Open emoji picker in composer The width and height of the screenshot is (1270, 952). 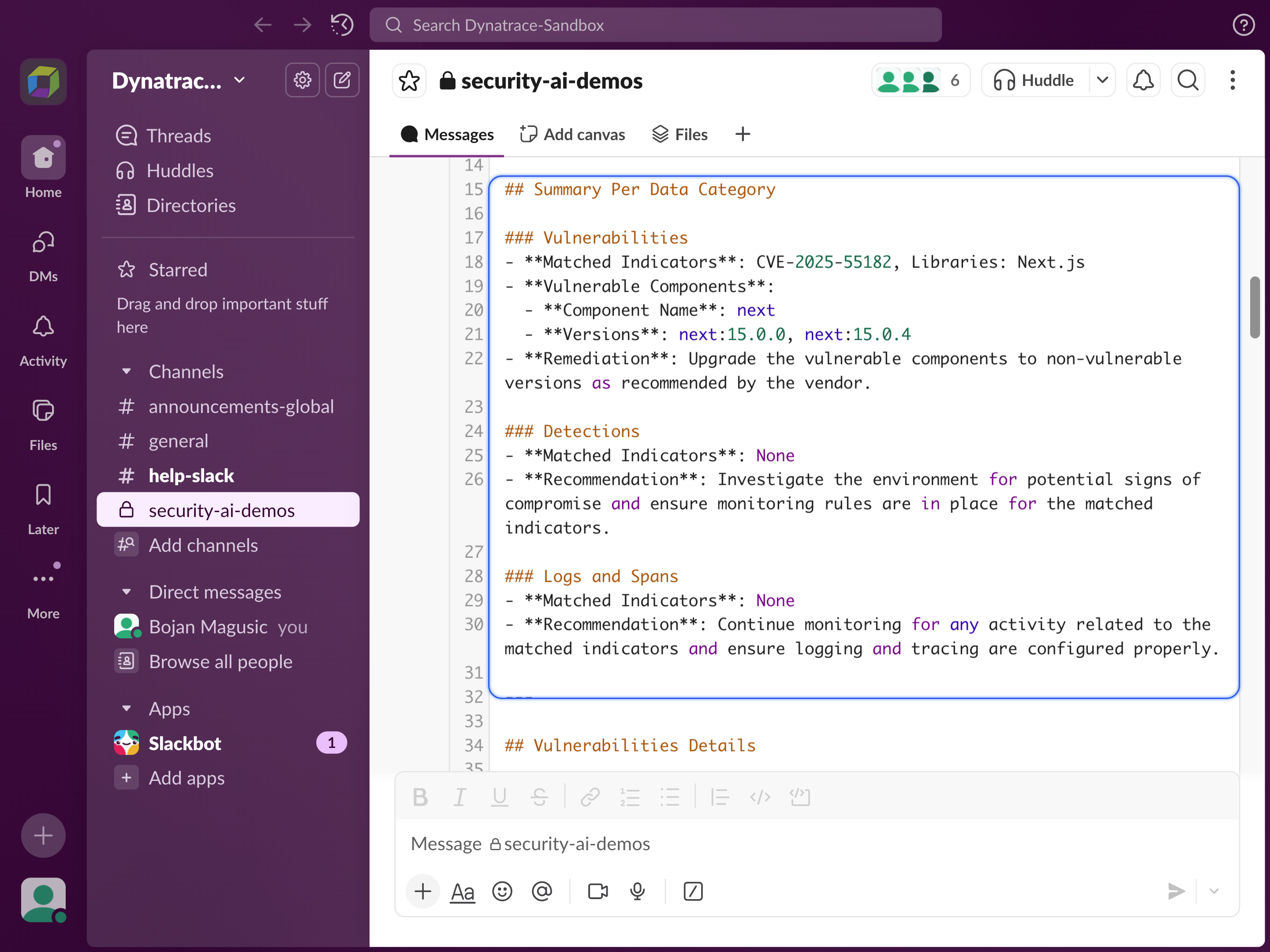502,891
